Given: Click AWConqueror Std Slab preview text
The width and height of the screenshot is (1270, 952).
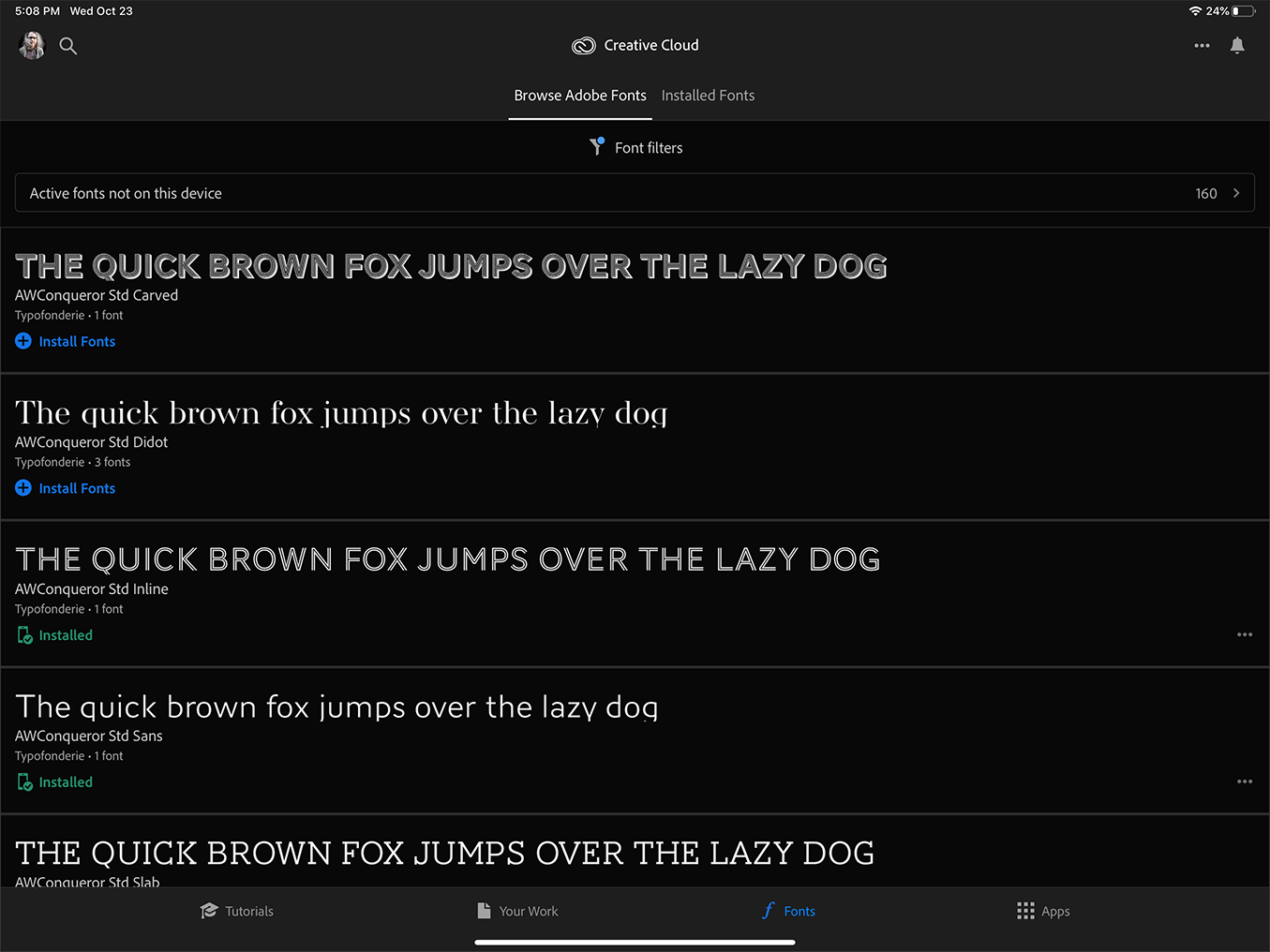Looking at the screenshot, I should tap(445, 853).
